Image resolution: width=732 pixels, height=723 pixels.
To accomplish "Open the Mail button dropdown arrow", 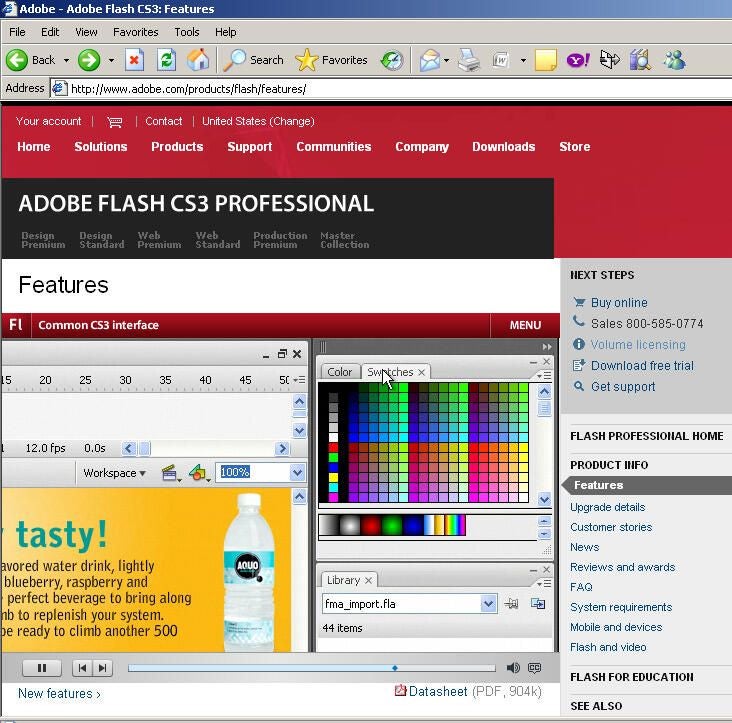I will coord(446,60).
